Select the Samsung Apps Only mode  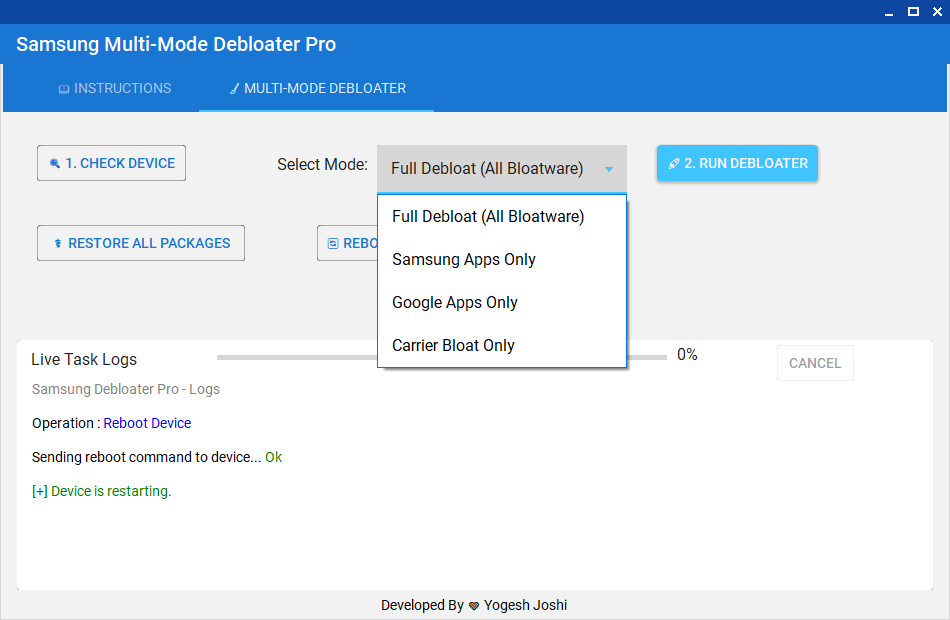pos(464,260)
